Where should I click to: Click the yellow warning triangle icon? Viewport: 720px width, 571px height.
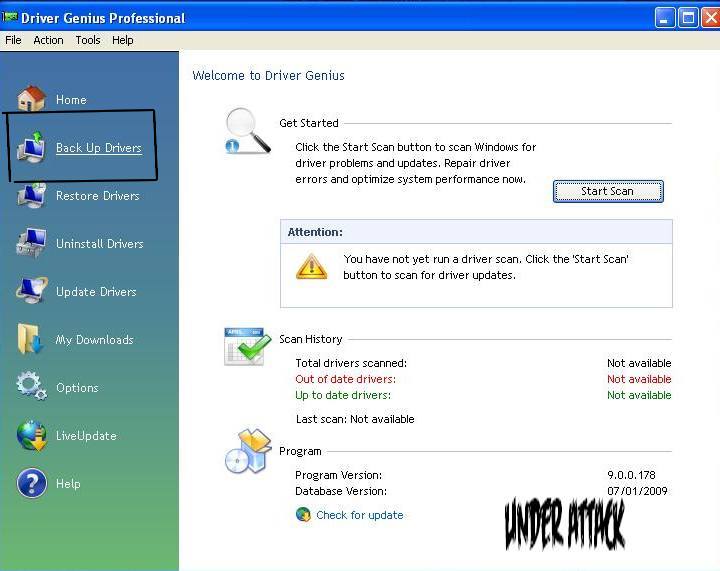point(312,267)
